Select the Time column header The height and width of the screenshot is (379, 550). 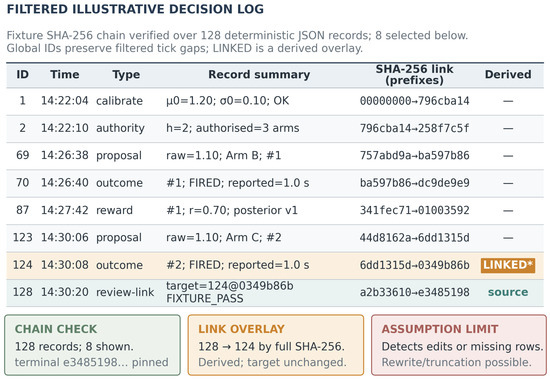tap(65, 74)
